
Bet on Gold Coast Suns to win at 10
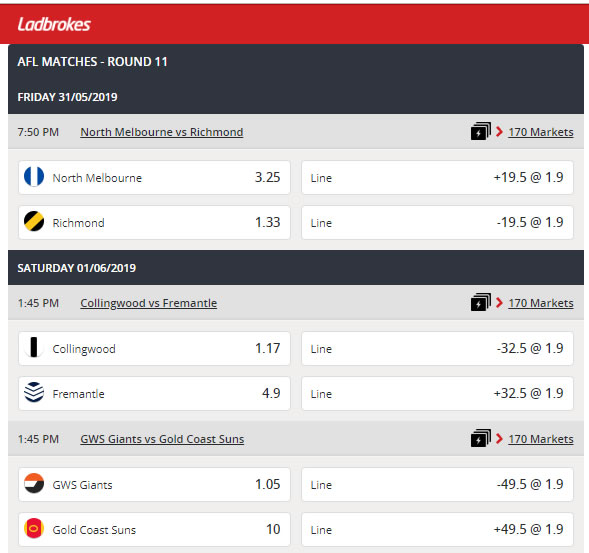click(154, 529)
